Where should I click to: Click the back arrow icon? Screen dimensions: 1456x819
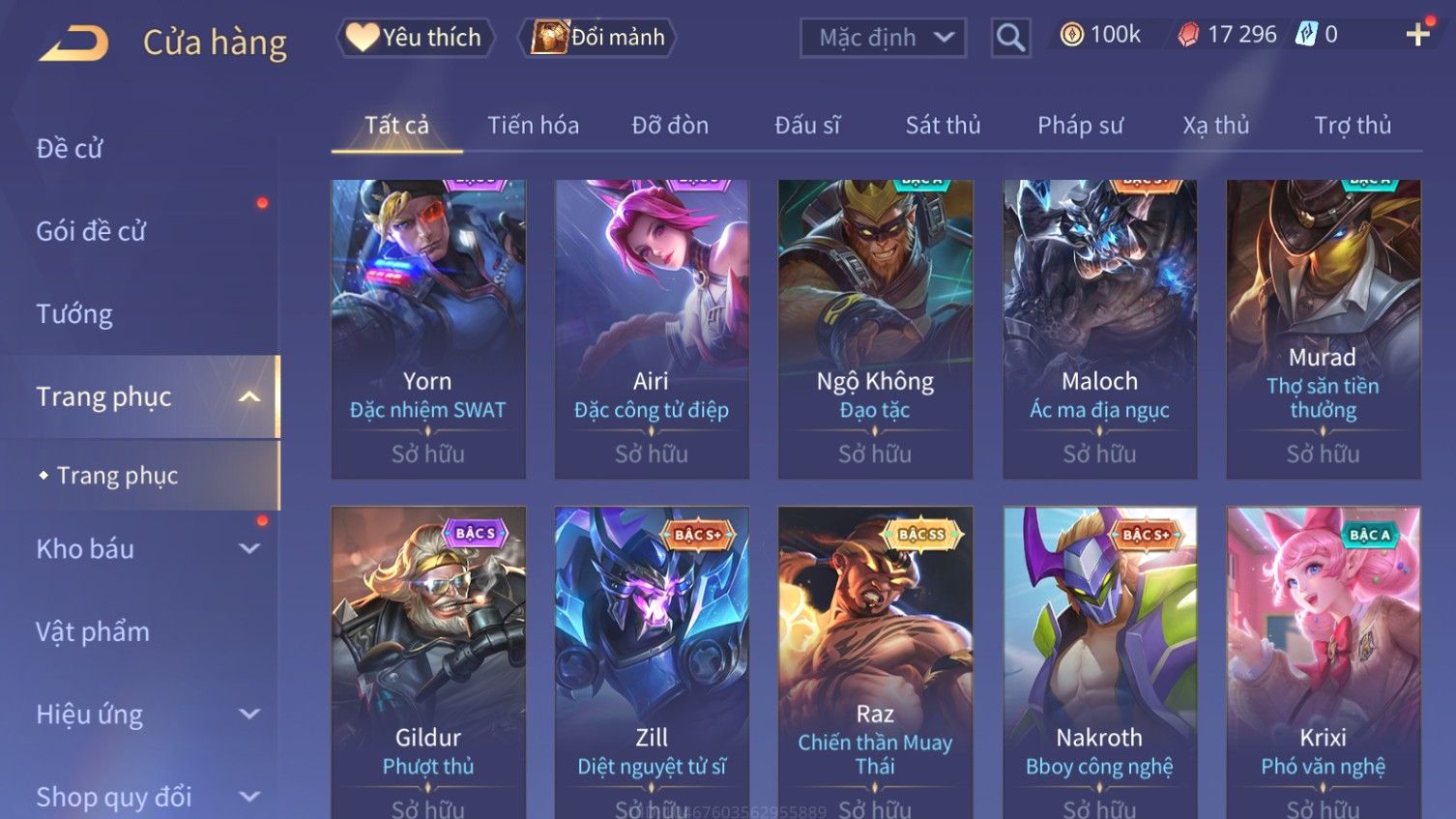pyautogui.click(x=73, y=44)
